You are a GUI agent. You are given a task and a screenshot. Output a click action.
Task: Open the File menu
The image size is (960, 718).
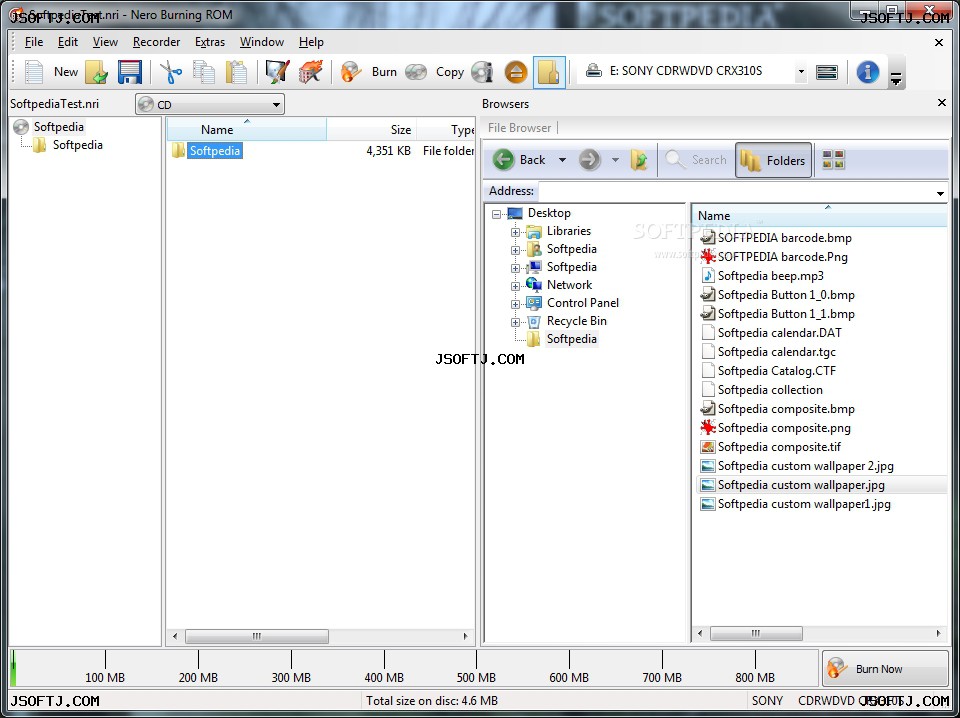(x=34, y=42)
